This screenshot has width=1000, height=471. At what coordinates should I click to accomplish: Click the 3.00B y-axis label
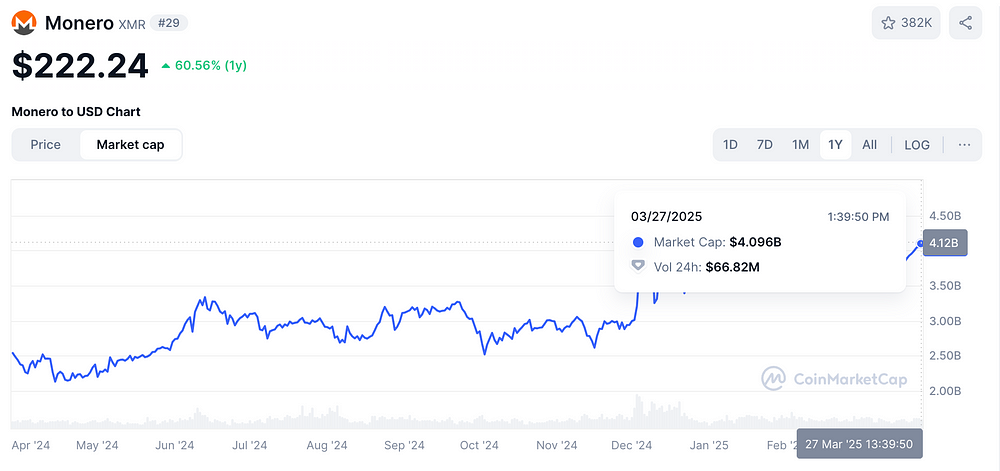(945, 321)
